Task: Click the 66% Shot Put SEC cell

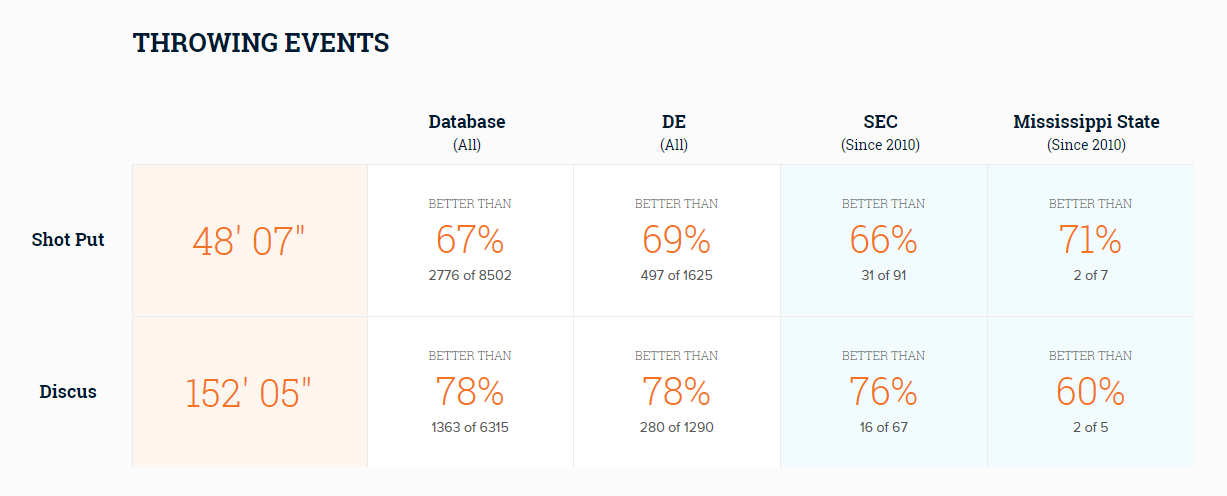Action: click(884, 241)
